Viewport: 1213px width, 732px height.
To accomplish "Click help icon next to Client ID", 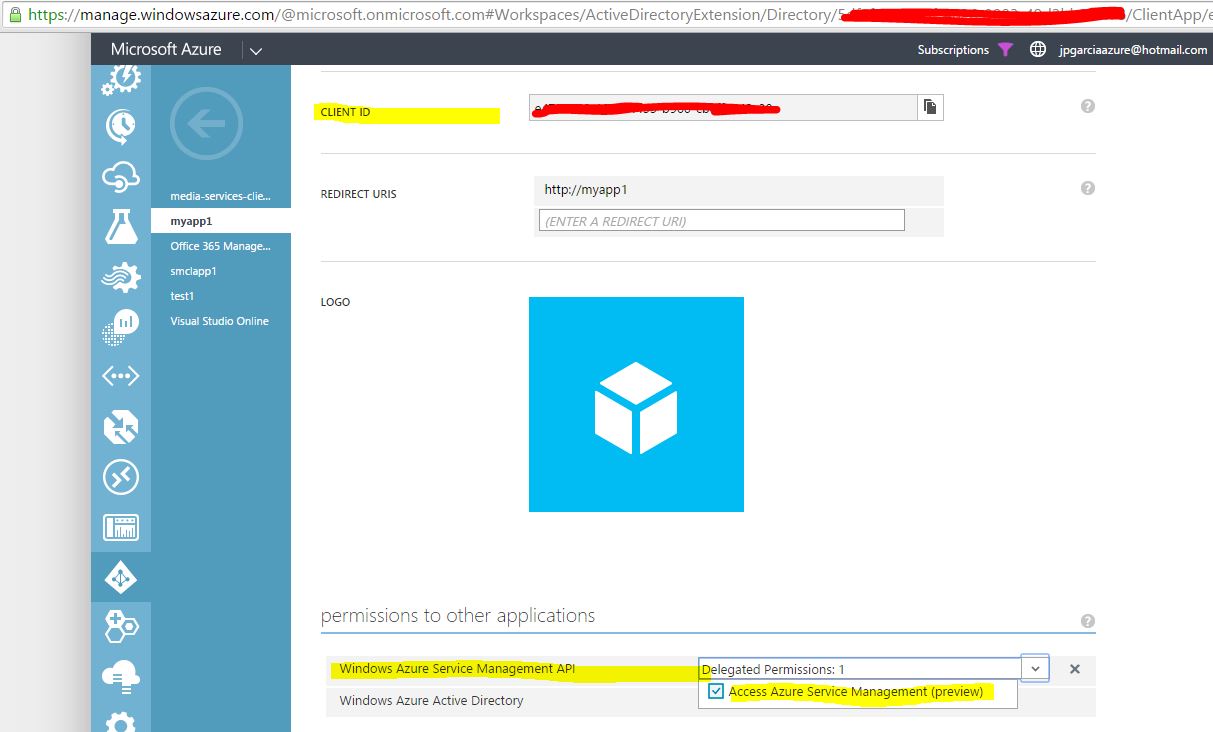I will 1088,106.
